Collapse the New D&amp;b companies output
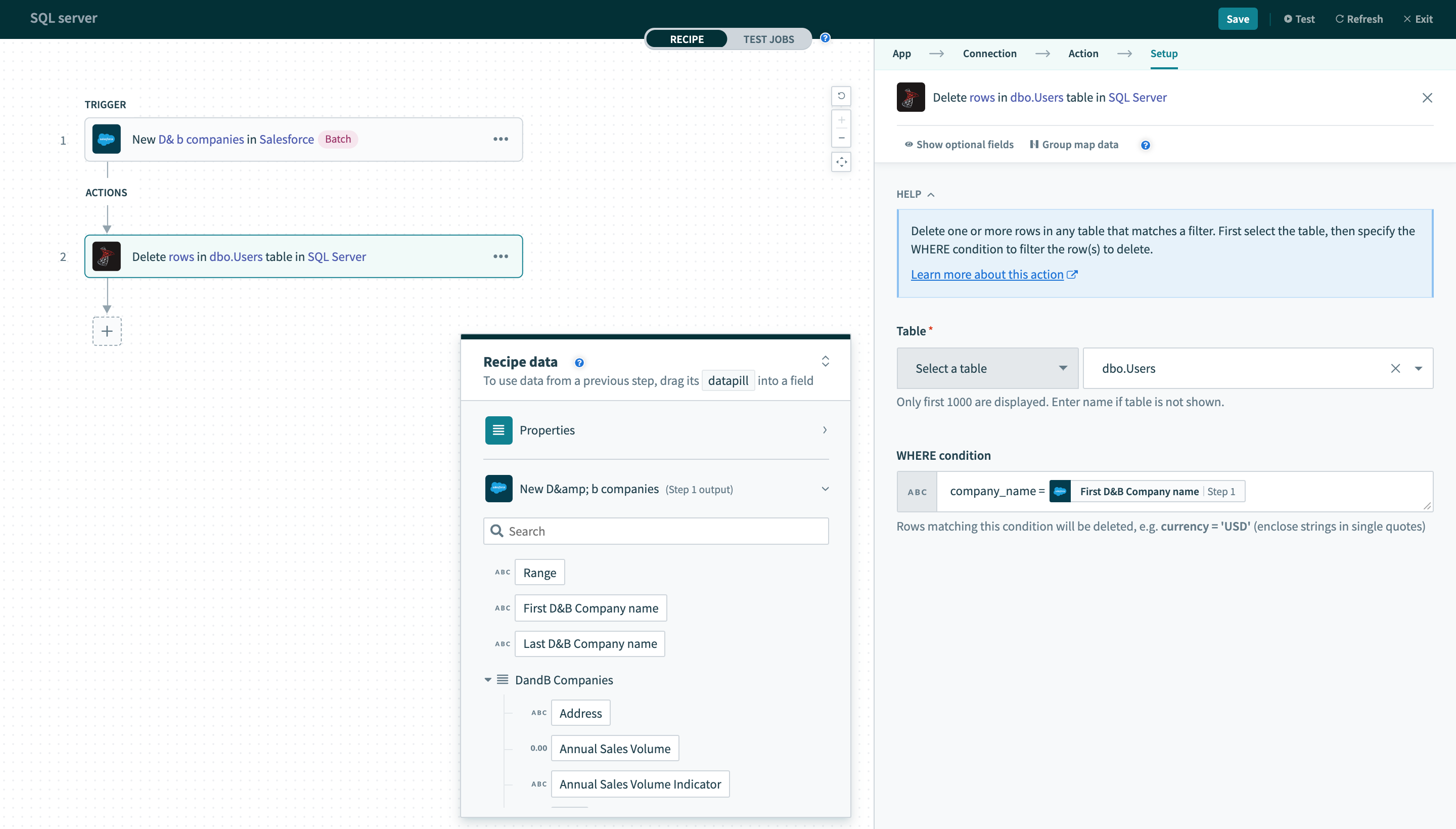The image size is (1456, 829). click(824, 489)
